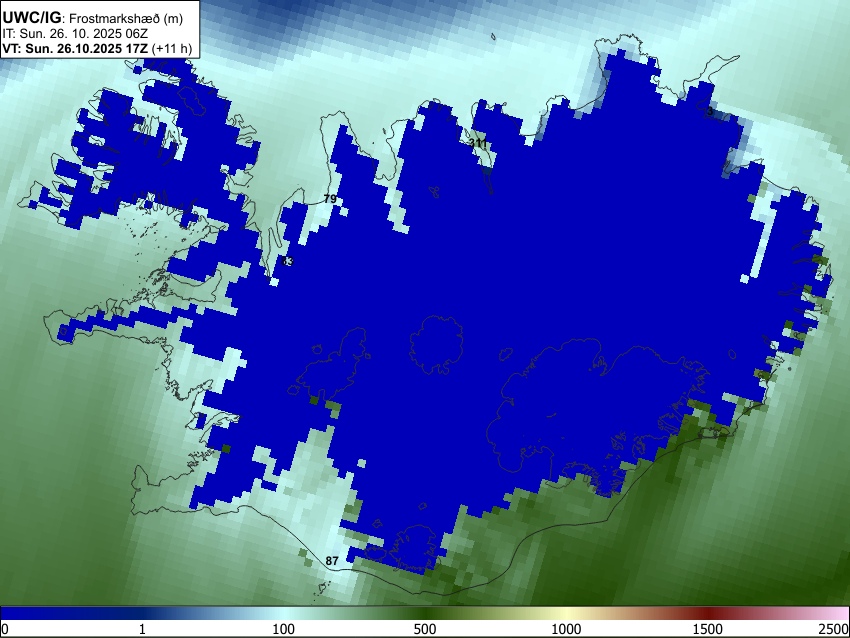Click the 1 label on the color scale
Image resolution: width=850 pixels, height=638 pixels.
[142, 629]
